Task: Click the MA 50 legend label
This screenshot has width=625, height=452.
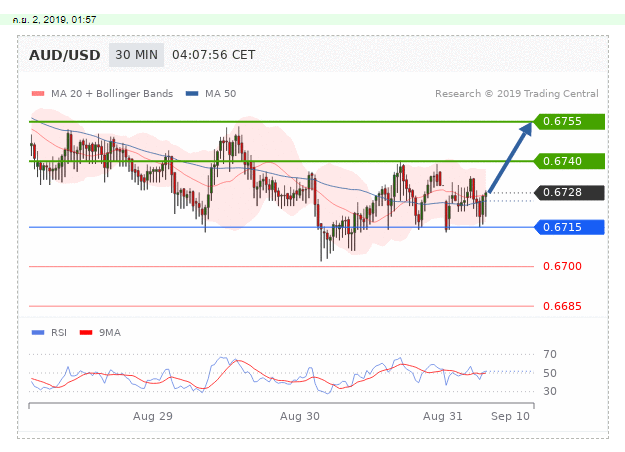Action: tap(220, 94)
